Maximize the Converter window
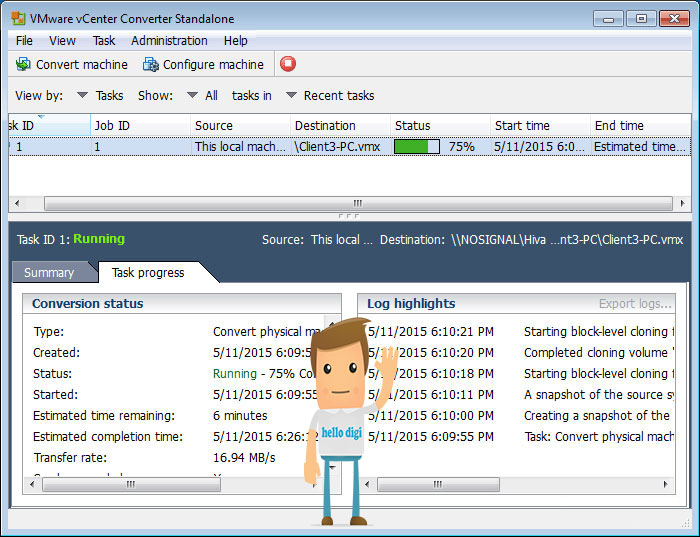Screen dimensions: 700x537 [x=641, y=19]
